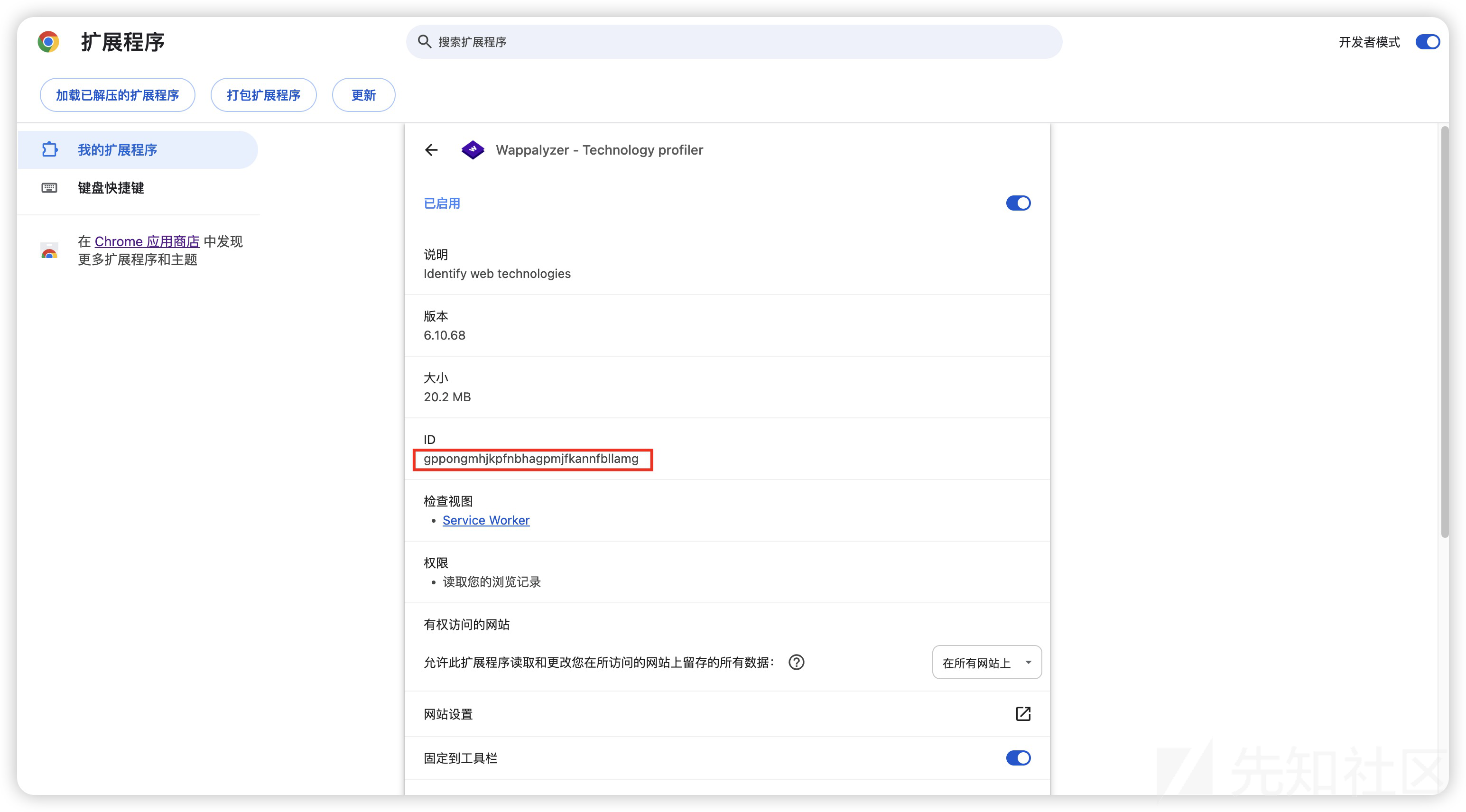
Task: Open the Service Worker inspect link
Action: (x=486, y=520)
